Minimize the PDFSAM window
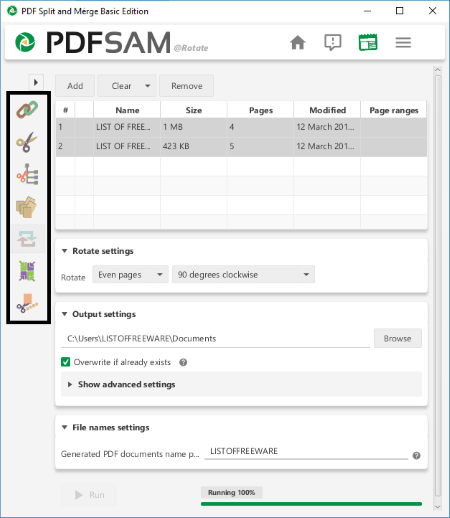Image resolution: width=450 pixels, height=518 pixels. tap(367, 11)
